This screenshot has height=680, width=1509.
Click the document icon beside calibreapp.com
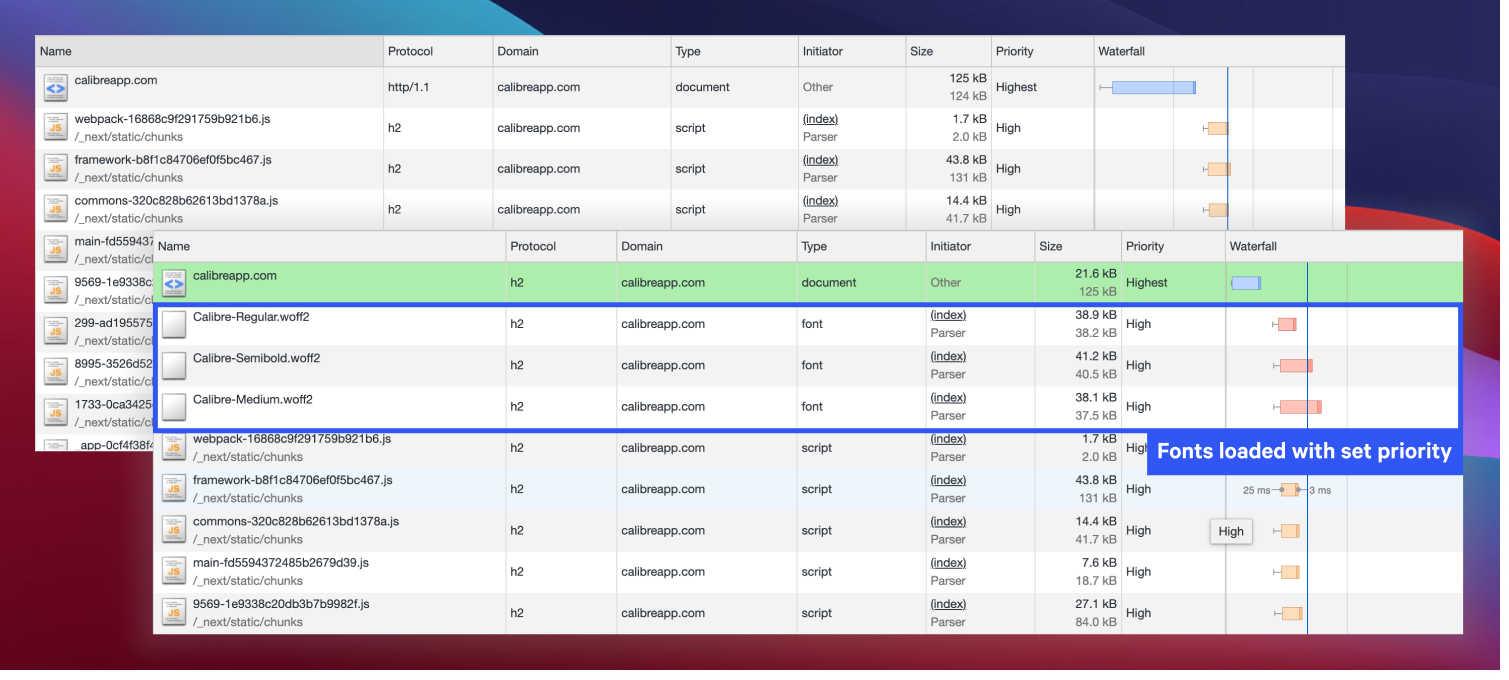172,282
